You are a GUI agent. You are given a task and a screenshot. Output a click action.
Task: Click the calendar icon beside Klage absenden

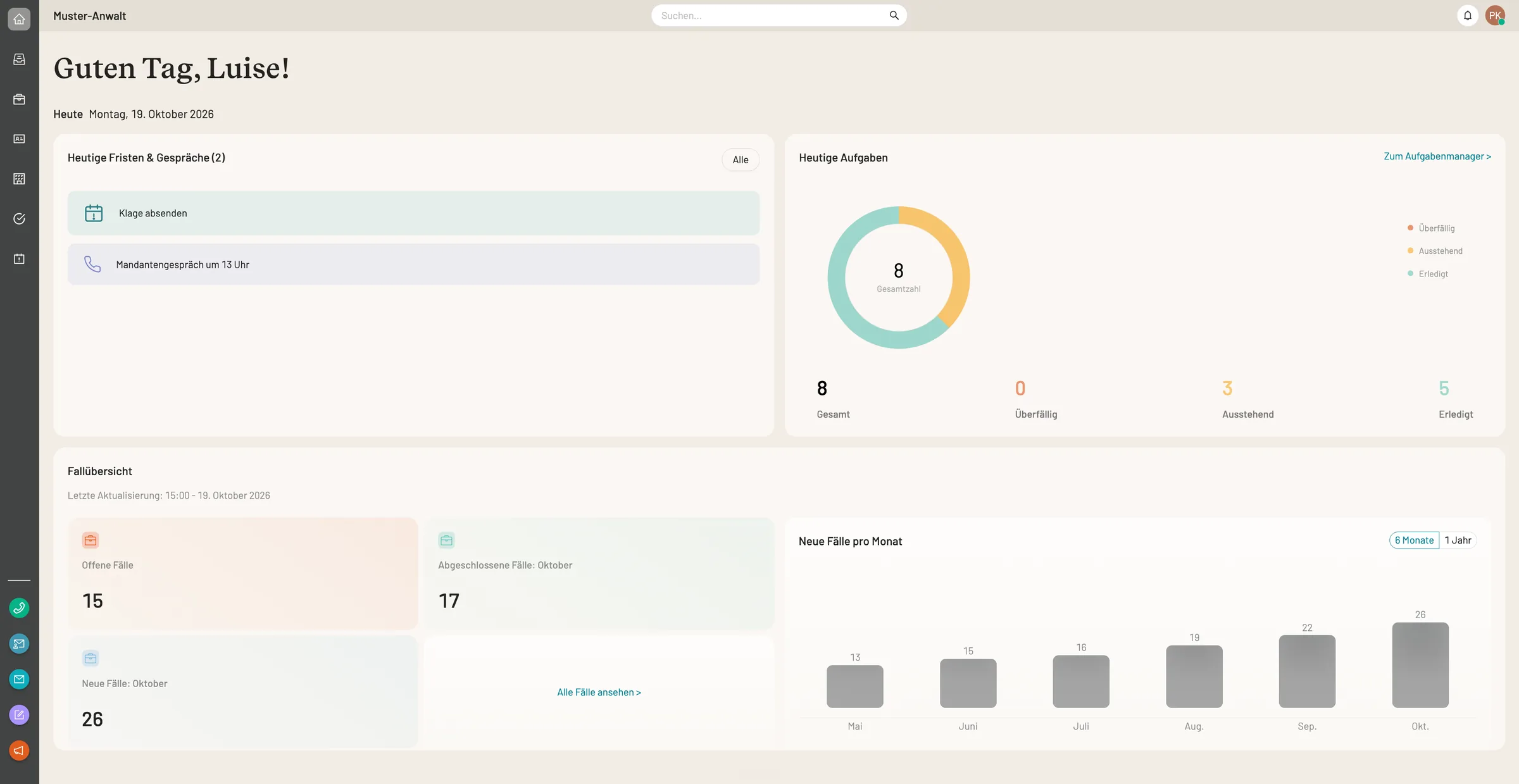click(x=94, y=213)
